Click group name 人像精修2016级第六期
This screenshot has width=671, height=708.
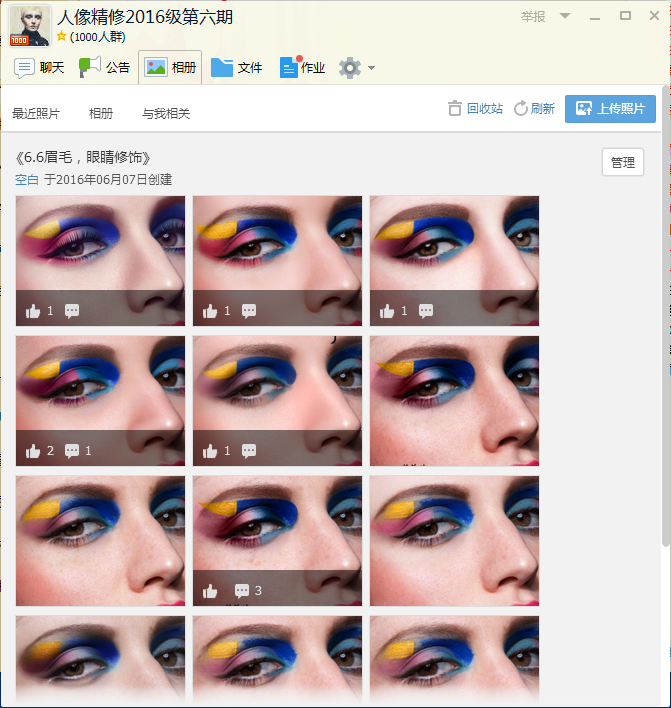145,17
